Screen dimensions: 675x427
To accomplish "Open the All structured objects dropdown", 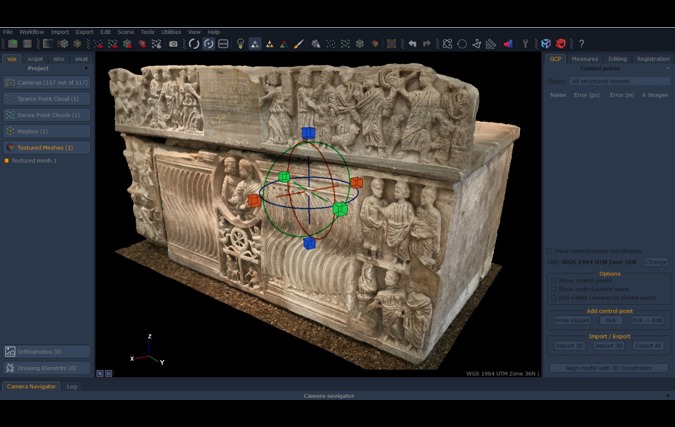I will tap(620, 81).
